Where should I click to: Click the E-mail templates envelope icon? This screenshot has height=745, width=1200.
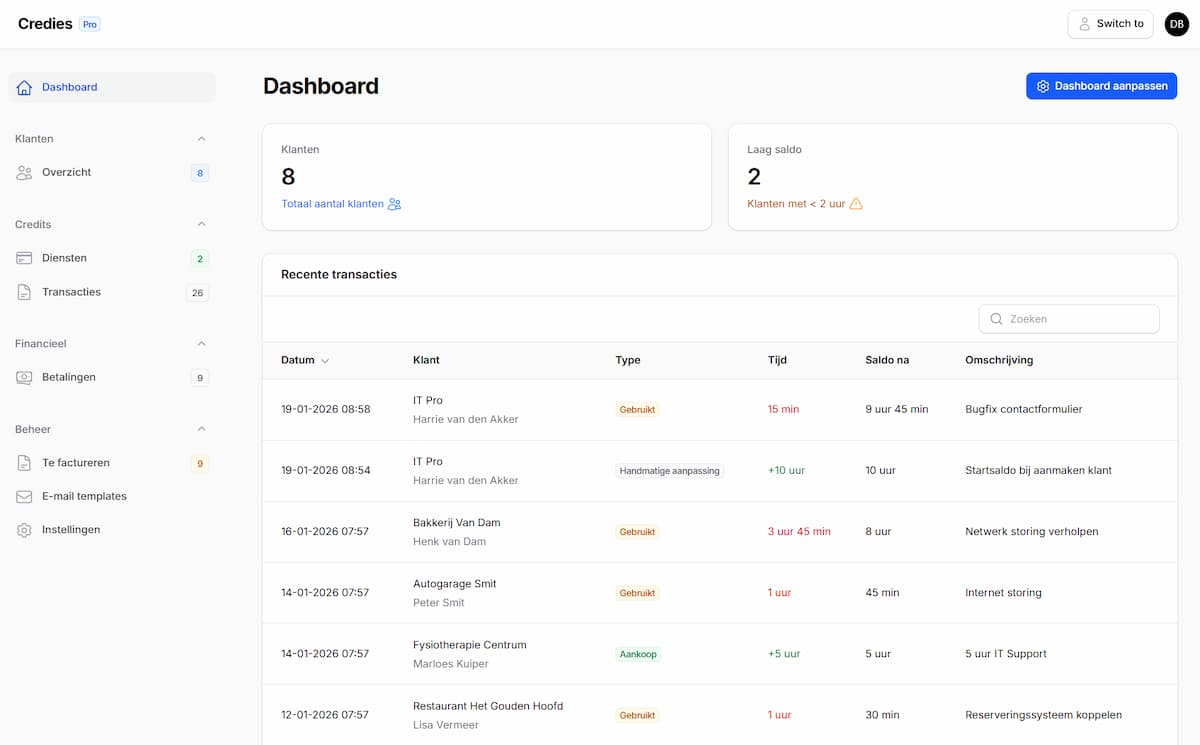23,496
